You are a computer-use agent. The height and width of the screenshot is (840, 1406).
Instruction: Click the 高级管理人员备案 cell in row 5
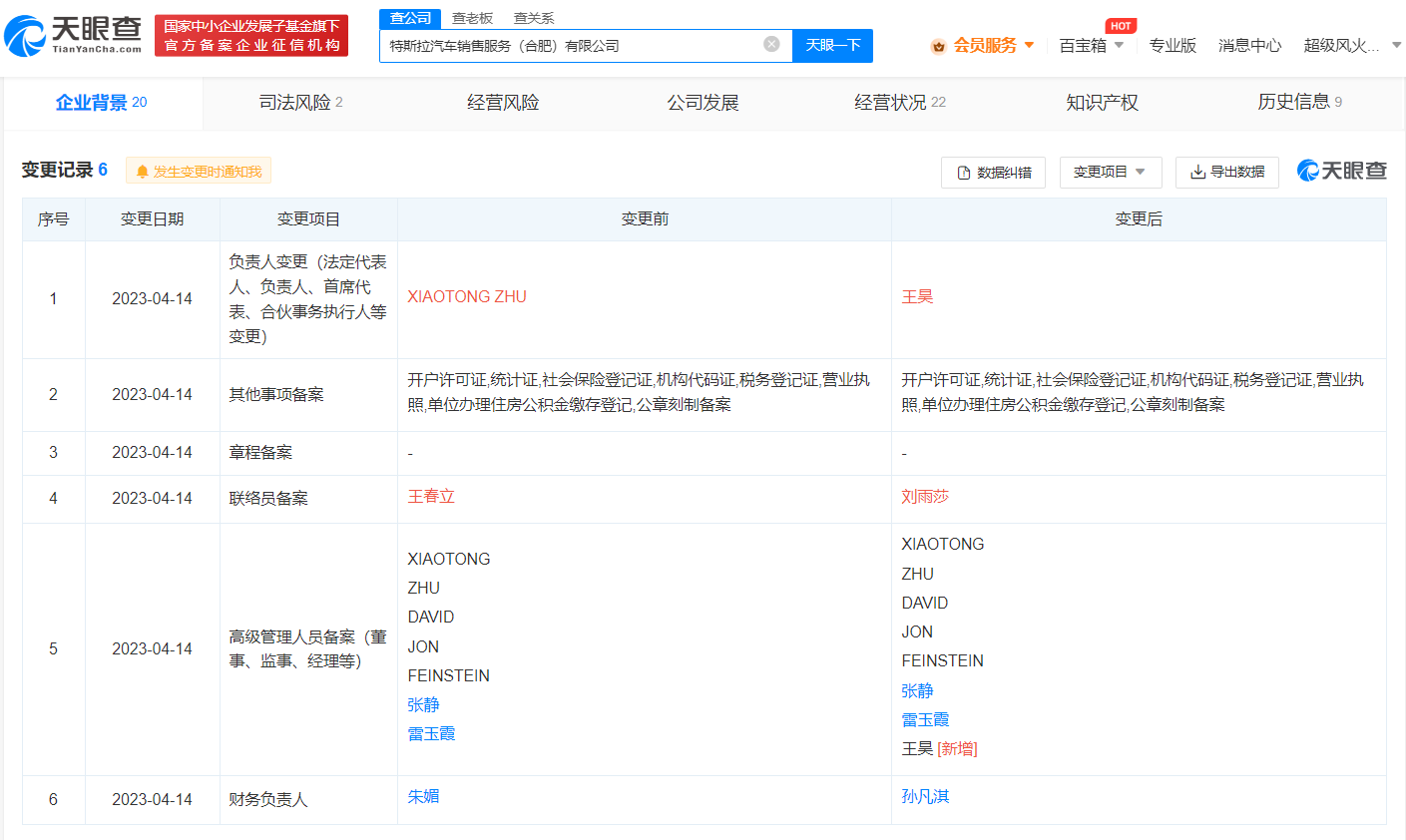308,649
